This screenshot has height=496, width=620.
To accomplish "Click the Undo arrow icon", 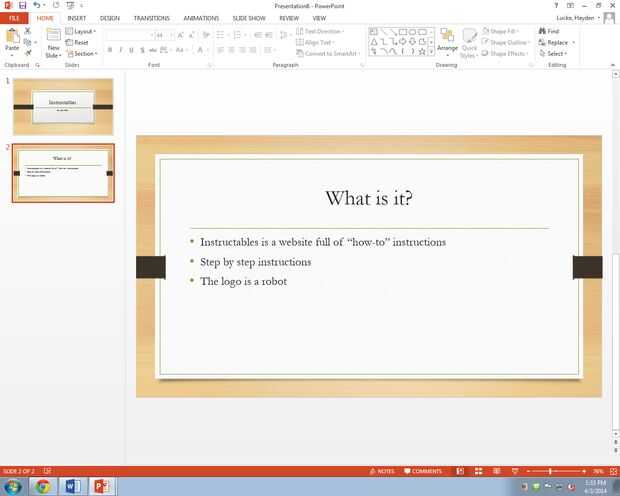I will (37, 6).
